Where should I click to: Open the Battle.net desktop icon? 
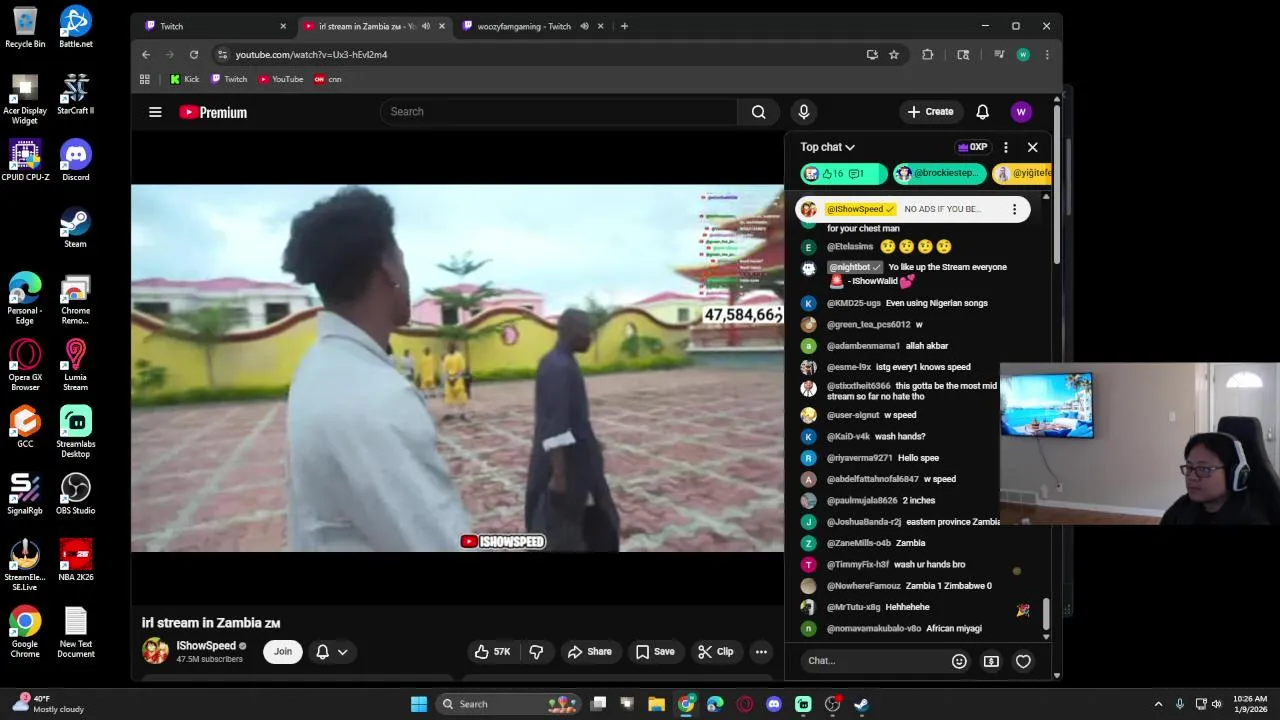pyautogui.click(x=76, y=27)
